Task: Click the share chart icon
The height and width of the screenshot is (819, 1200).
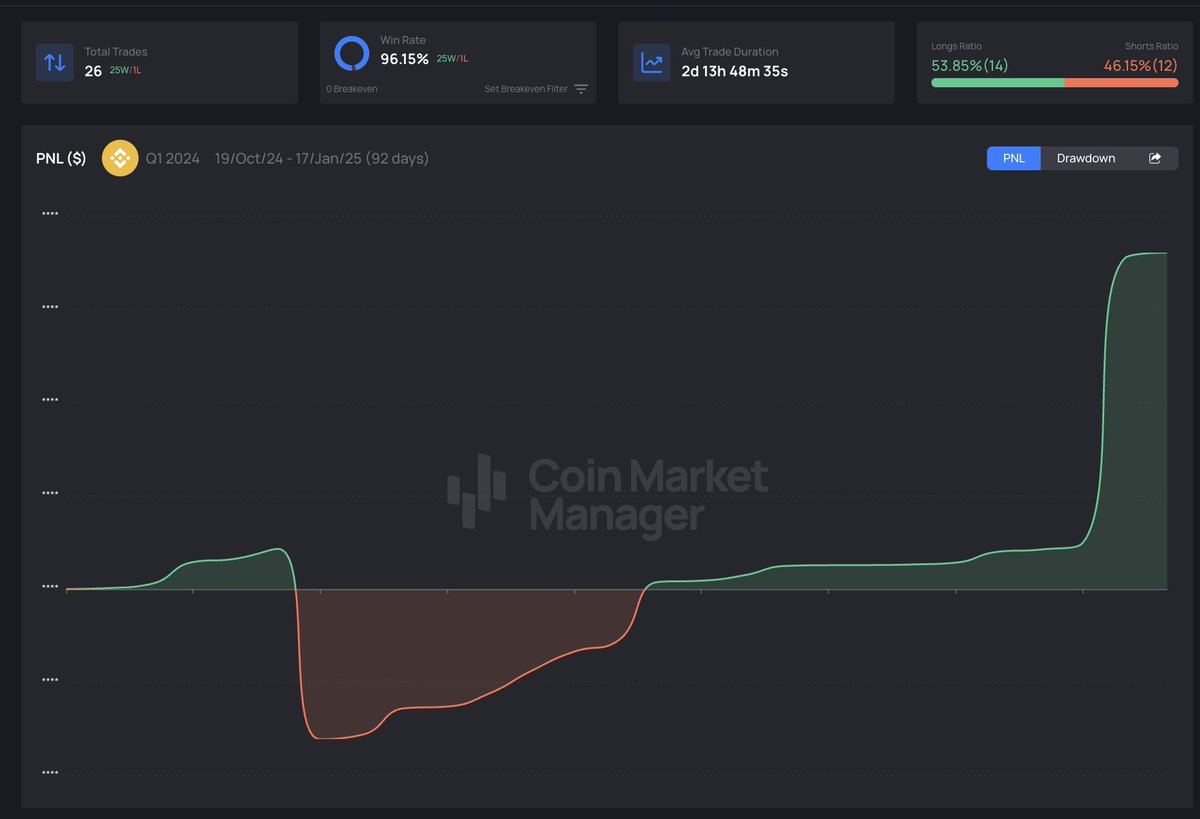Action: (x=1155, y=158)
